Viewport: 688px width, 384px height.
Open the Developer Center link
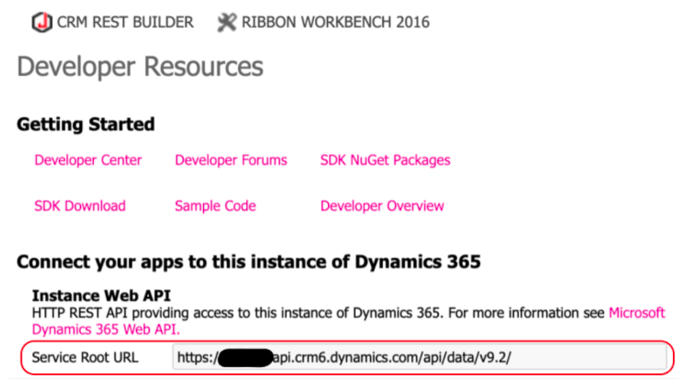(88, 160)
